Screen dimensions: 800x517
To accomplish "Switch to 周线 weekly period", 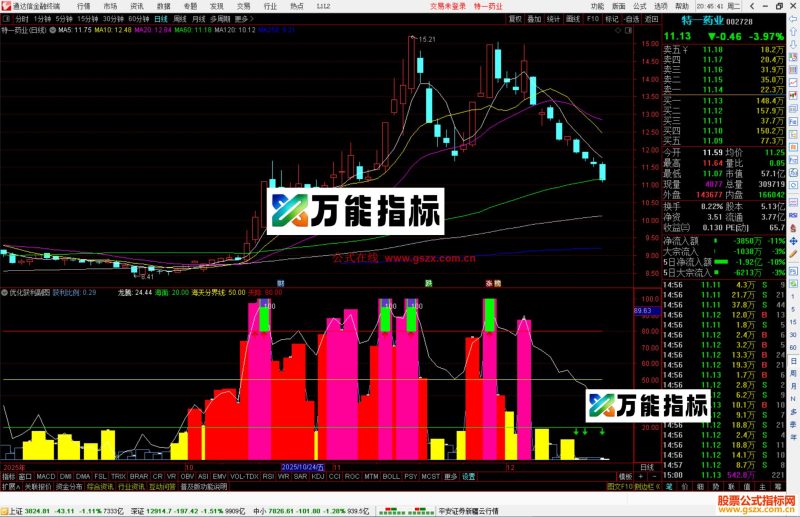I will [x=180, y=19].
